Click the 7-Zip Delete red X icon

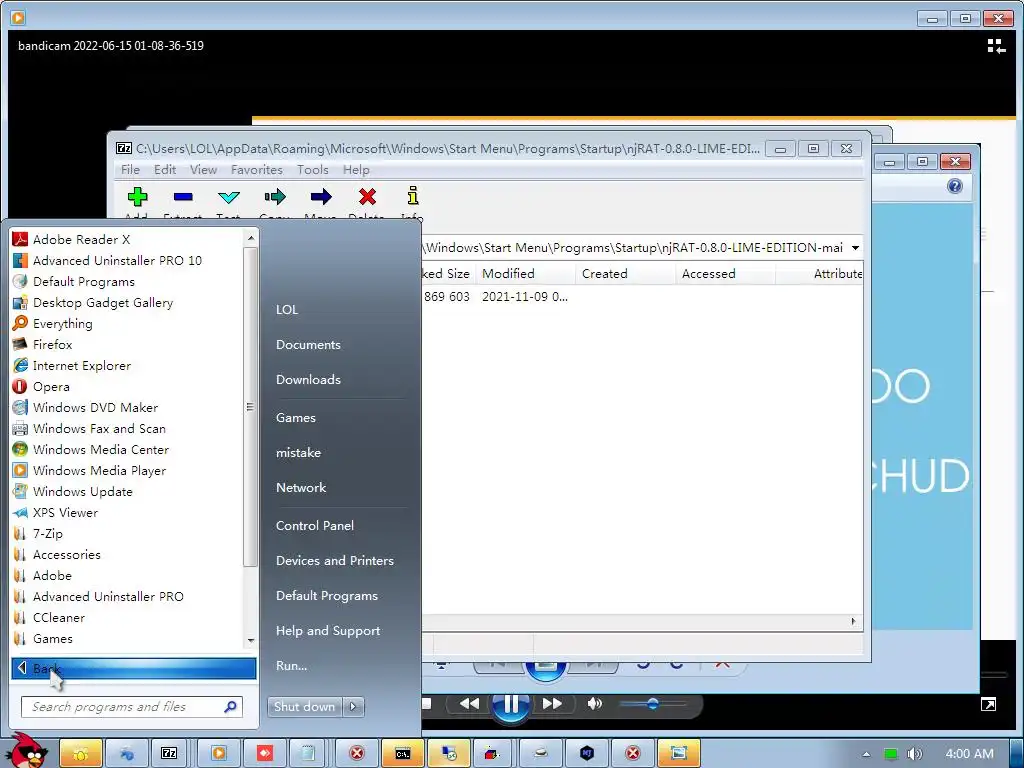point(367,197)
